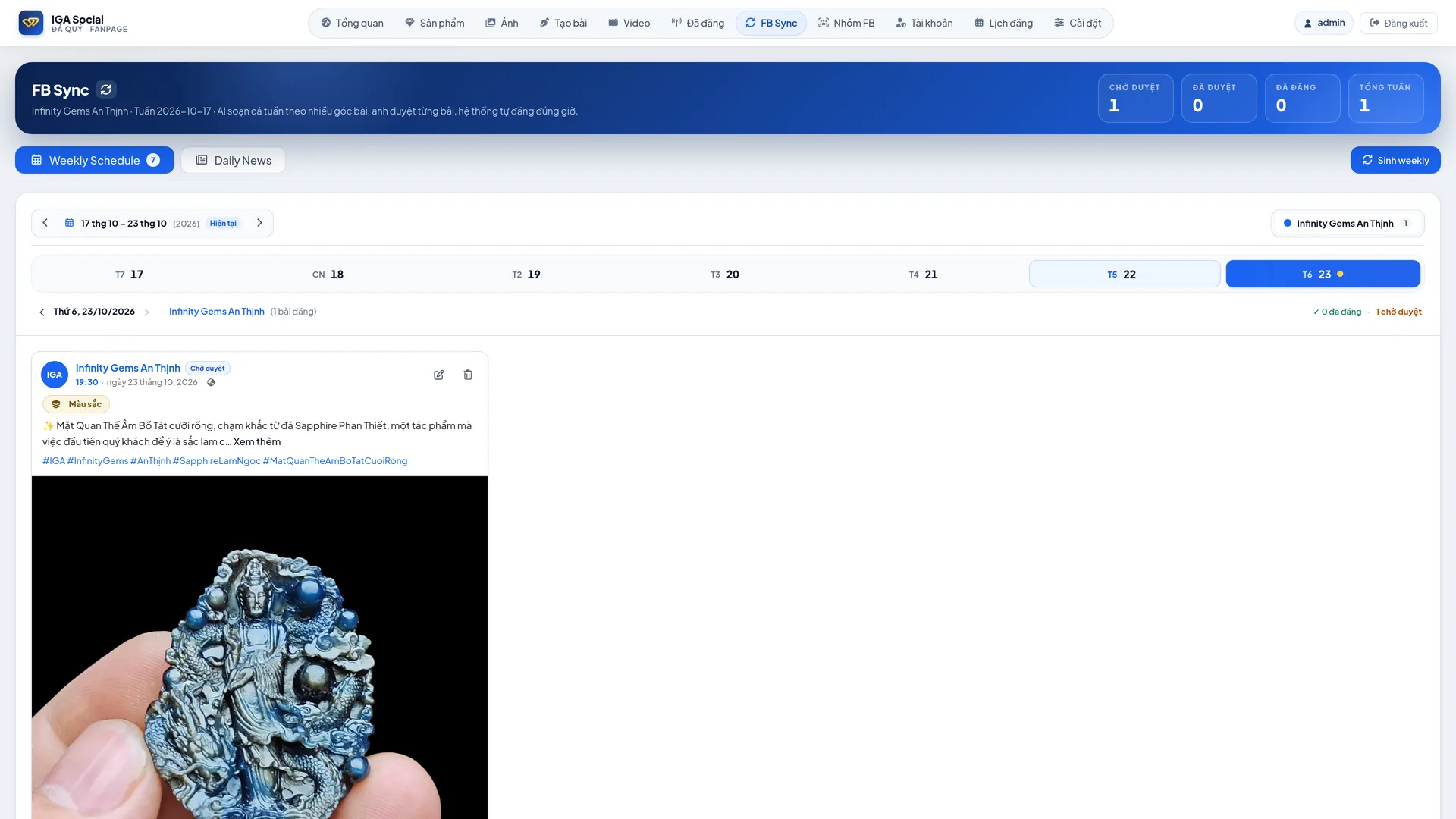Click Đăng xuất logout button
1456x819 pixels.
(1398, 23)
